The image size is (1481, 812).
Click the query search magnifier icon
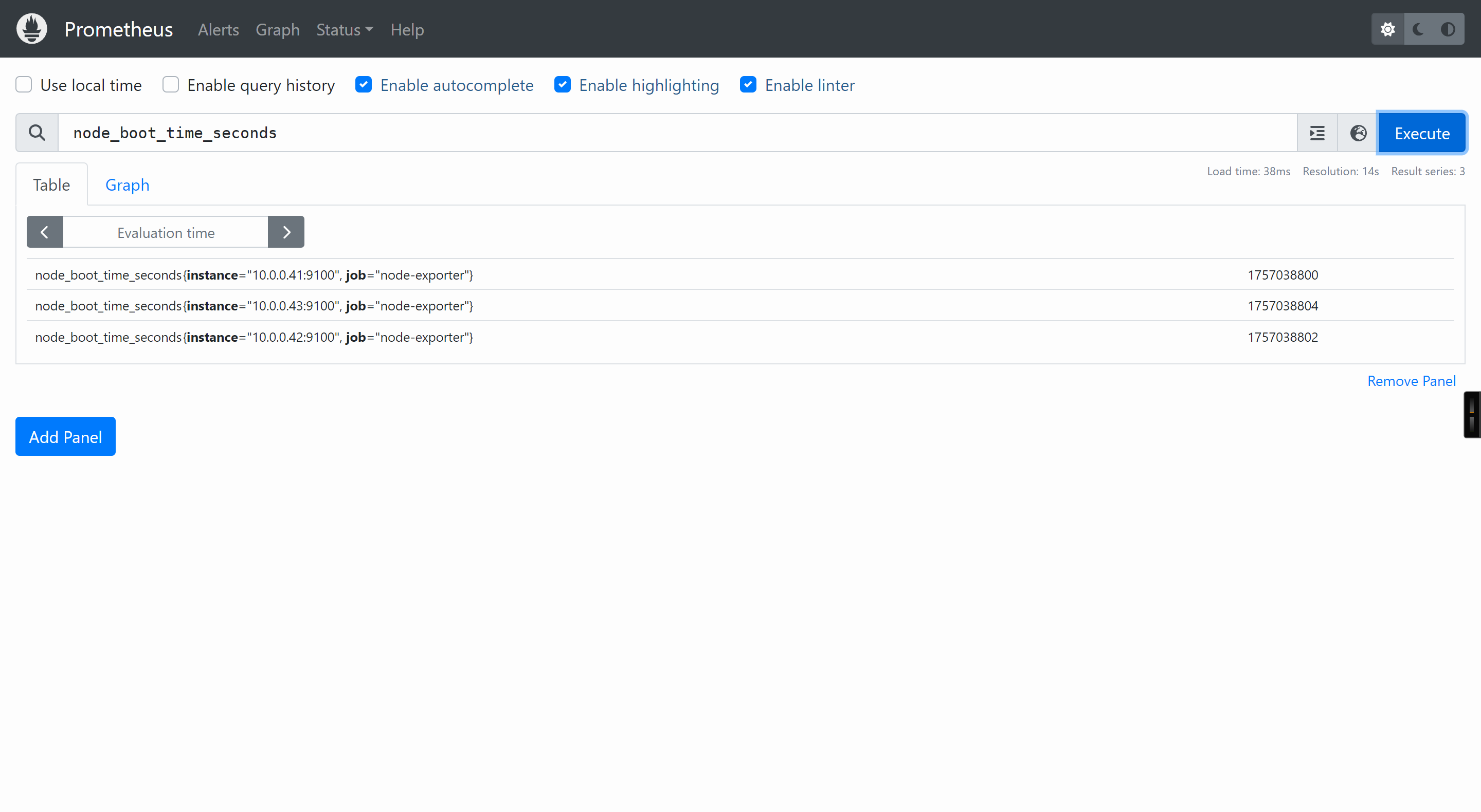click(x=37, y=133)
